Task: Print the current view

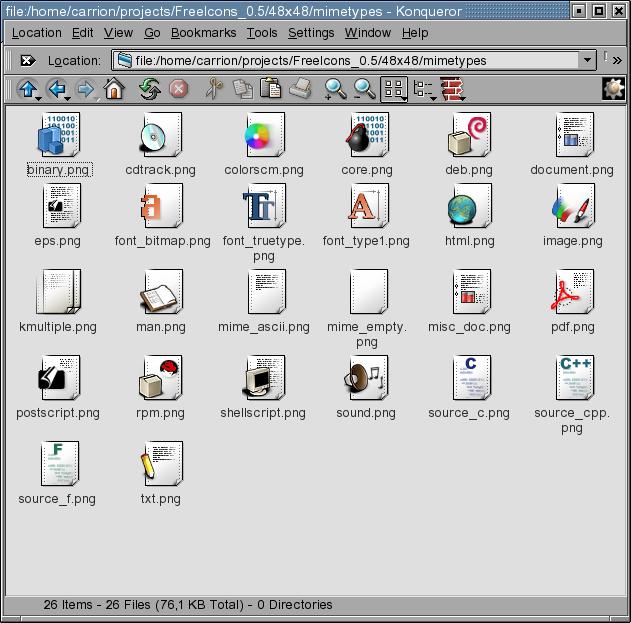Action: [300, 88]
